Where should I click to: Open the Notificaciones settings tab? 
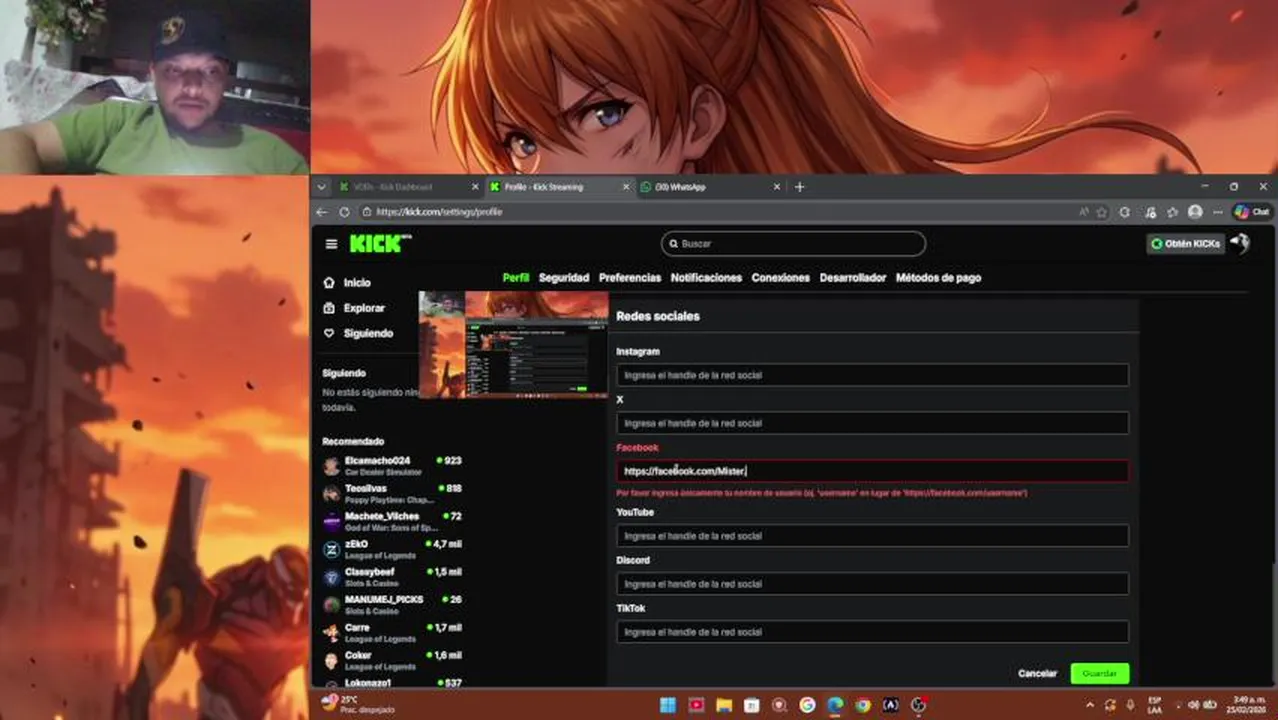click(x=706, y=278)
